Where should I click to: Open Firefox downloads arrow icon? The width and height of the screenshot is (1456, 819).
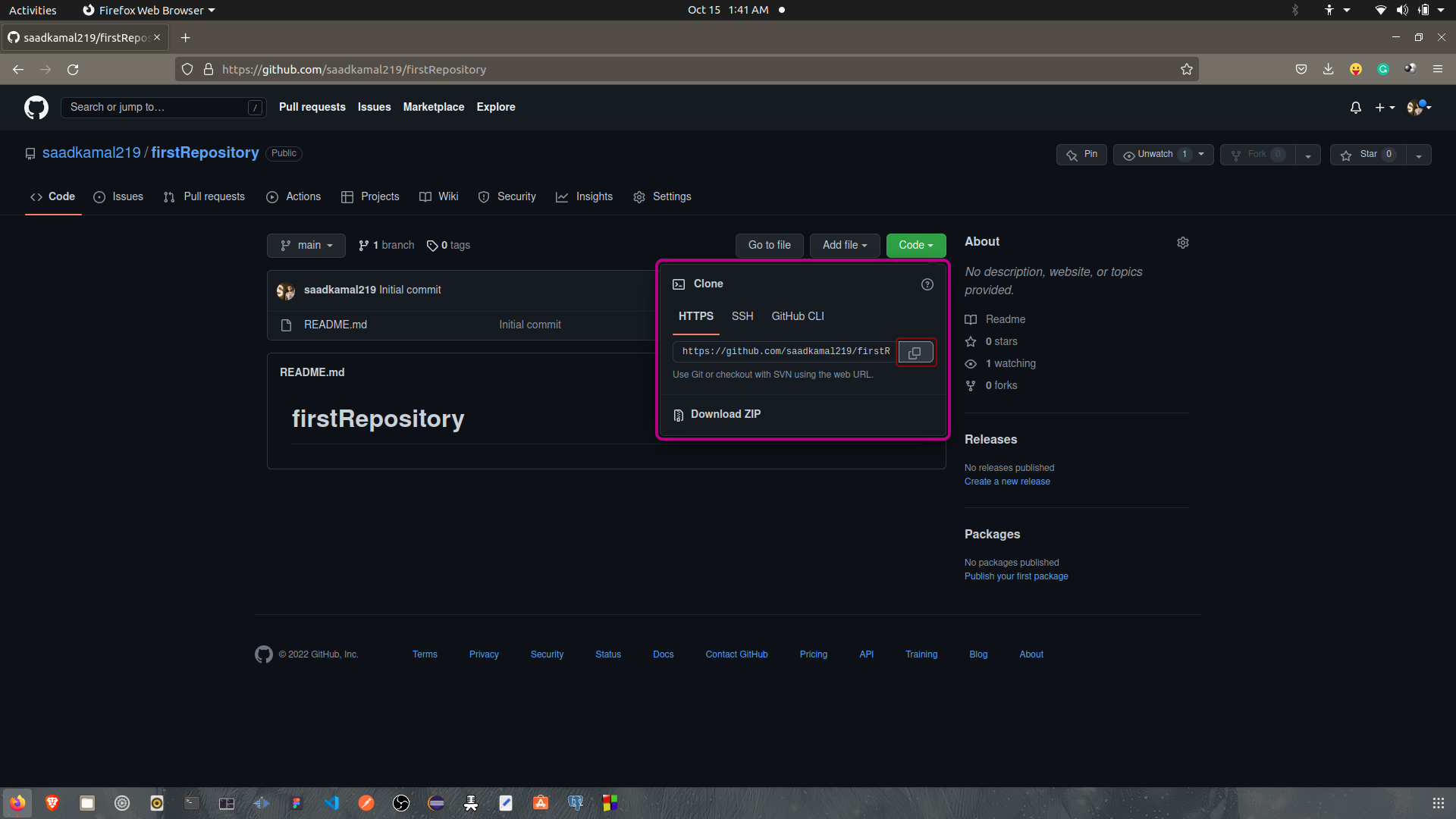pyautogui.click(x=1328, y=70)
